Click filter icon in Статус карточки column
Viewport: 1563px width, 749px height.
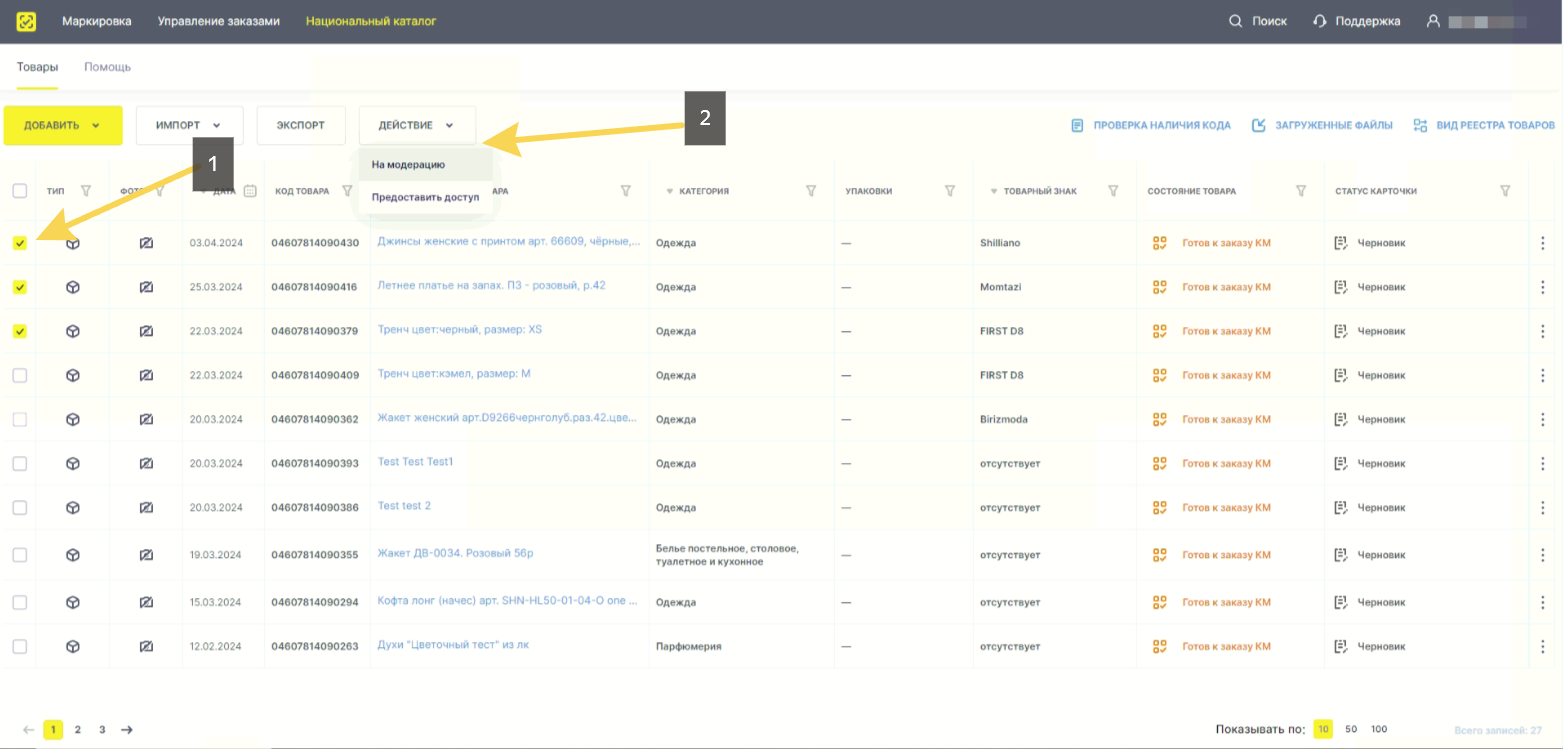1505,191
